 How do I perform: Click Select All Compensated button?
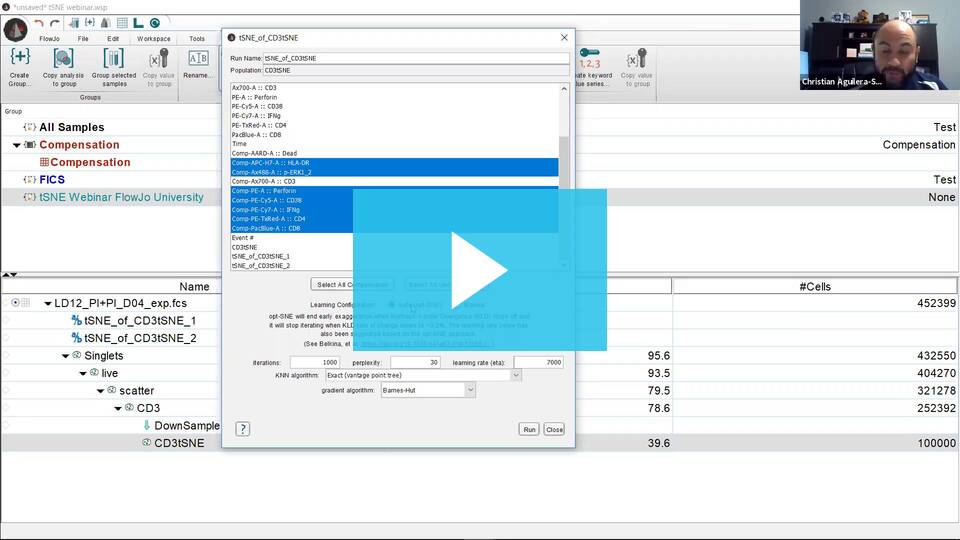(x=353, y=285)
